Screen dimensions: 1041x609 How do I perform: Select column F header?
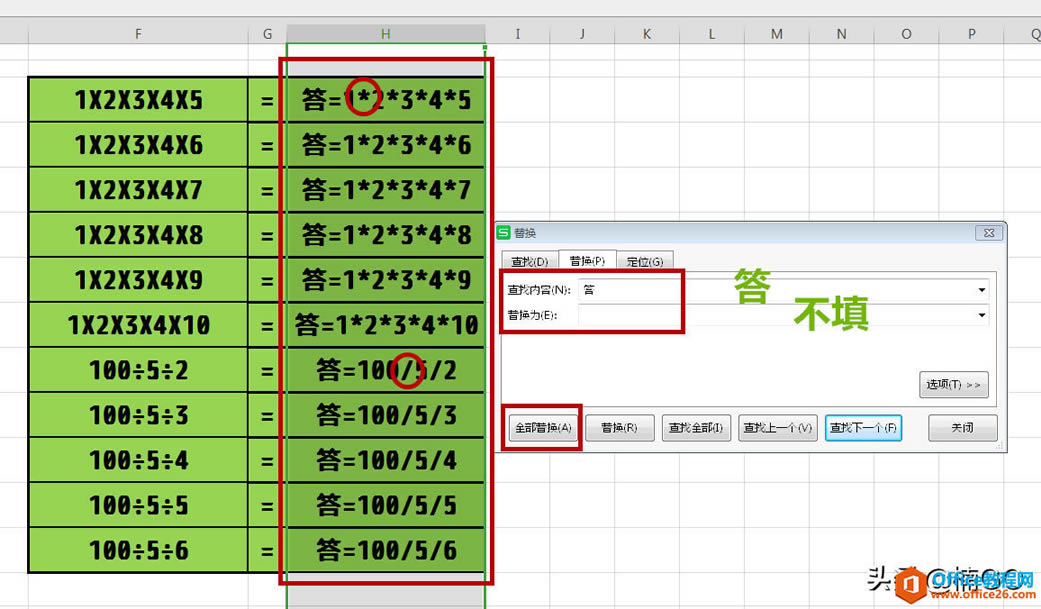coord(138,34)
